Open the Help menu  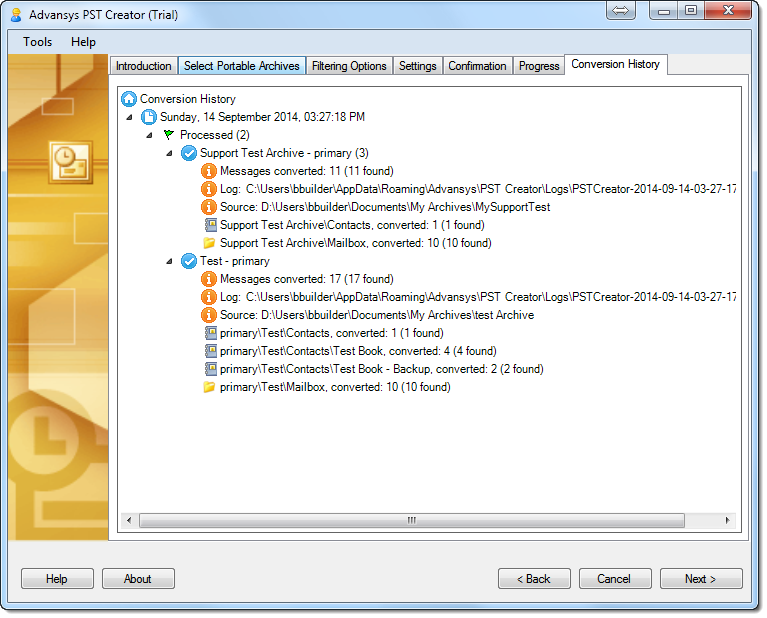(x=83, y=42)
